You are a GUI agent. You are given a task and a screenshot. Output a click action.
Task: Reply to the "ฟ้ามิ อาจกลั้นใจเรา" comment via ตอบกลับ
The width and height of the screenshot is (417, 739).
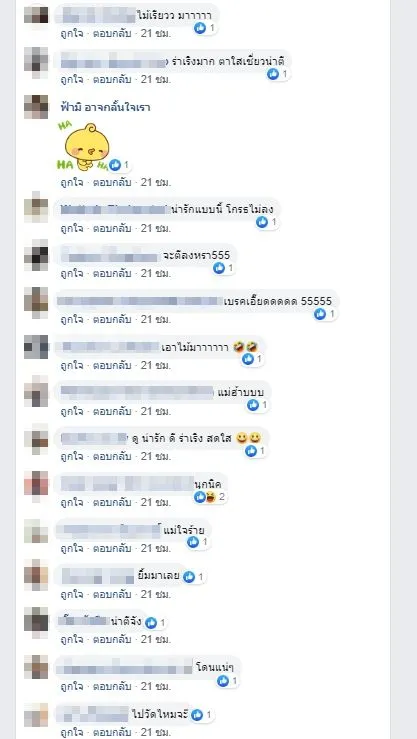pos(112,182)
